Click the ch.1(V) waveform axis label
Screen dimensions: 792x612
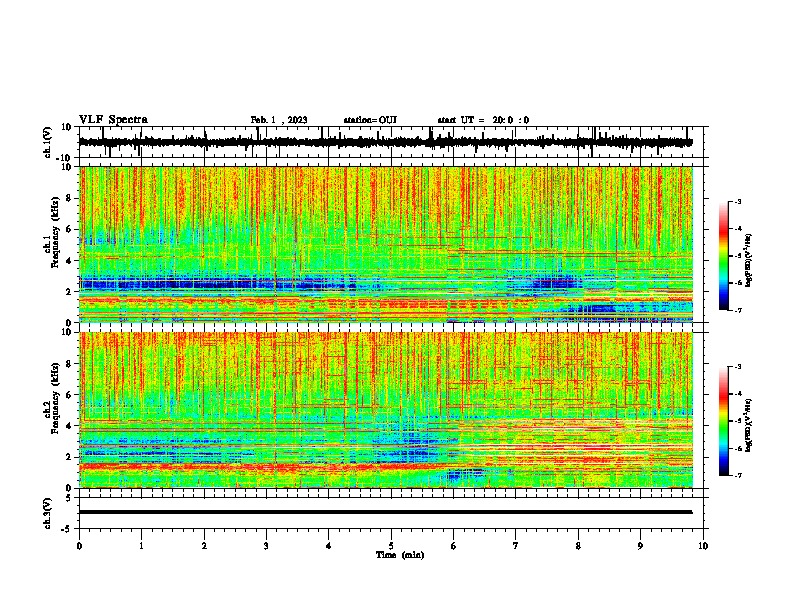[48, 142]
